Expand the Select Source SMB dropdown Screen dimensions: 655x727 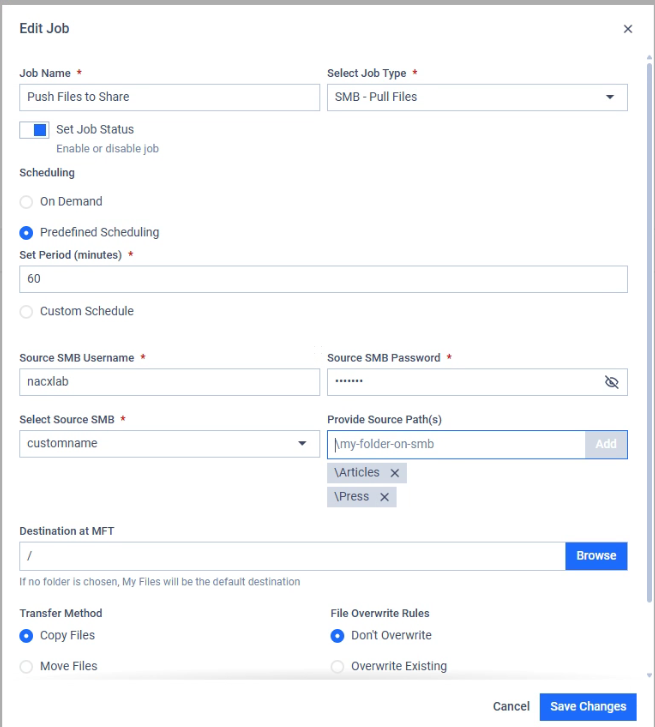[170, 444]
